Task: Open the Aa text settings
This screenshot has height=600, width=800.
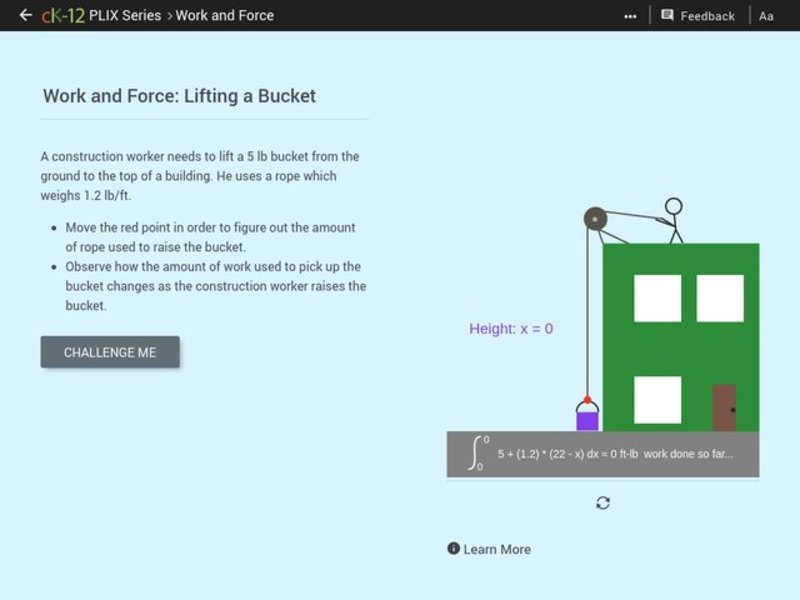Action: click(765, 15)
